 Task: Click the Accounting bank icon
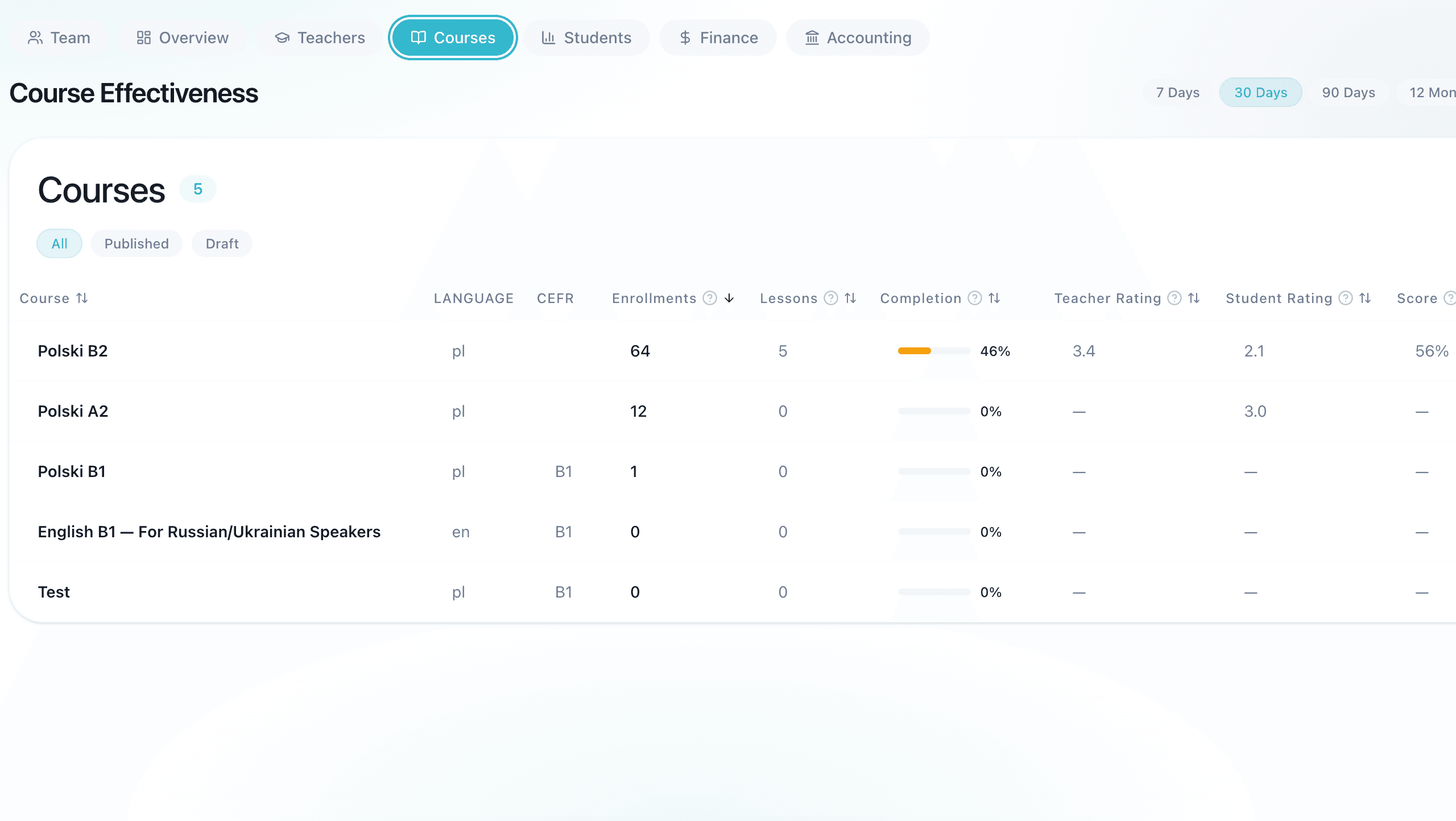point(812,38)
